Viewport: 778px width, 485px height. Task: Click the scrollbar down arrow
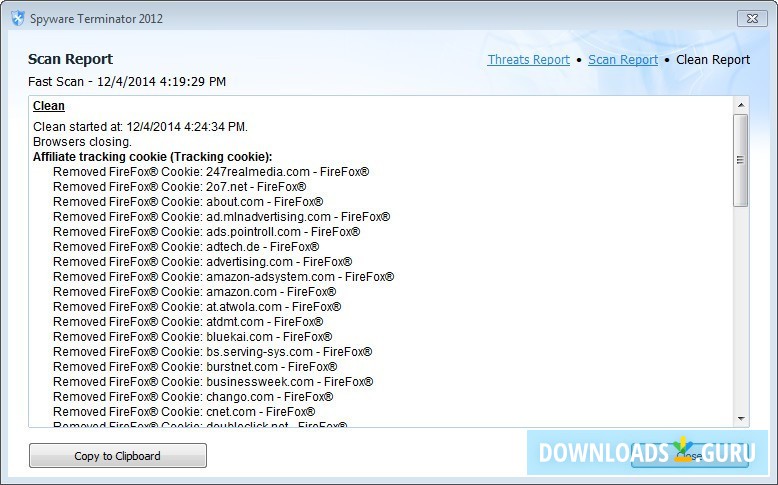[x=741, y=419]
